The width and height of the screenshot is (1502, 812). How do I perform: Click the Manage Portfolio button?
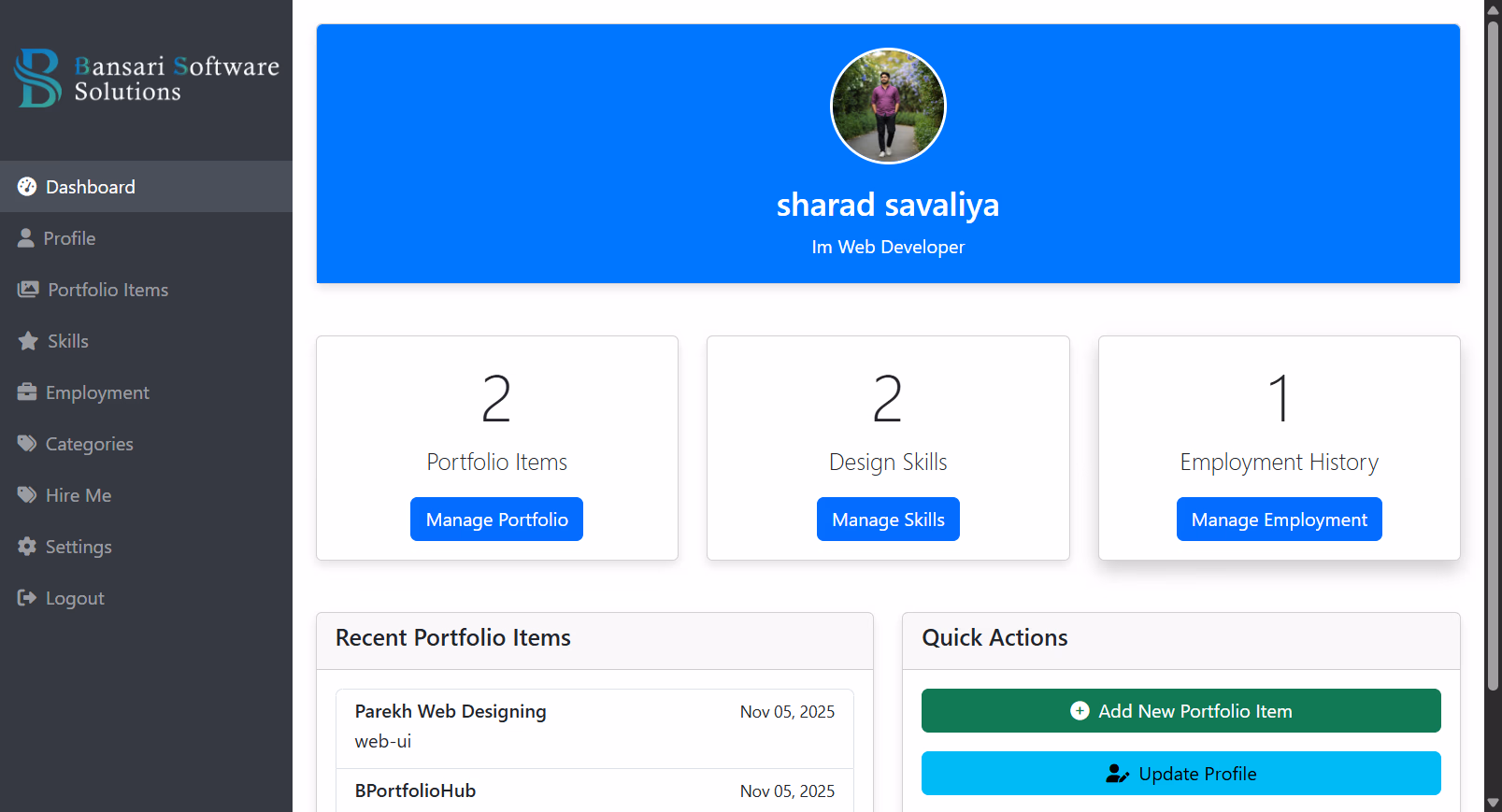pyautogui.click(x=496, y=519)
